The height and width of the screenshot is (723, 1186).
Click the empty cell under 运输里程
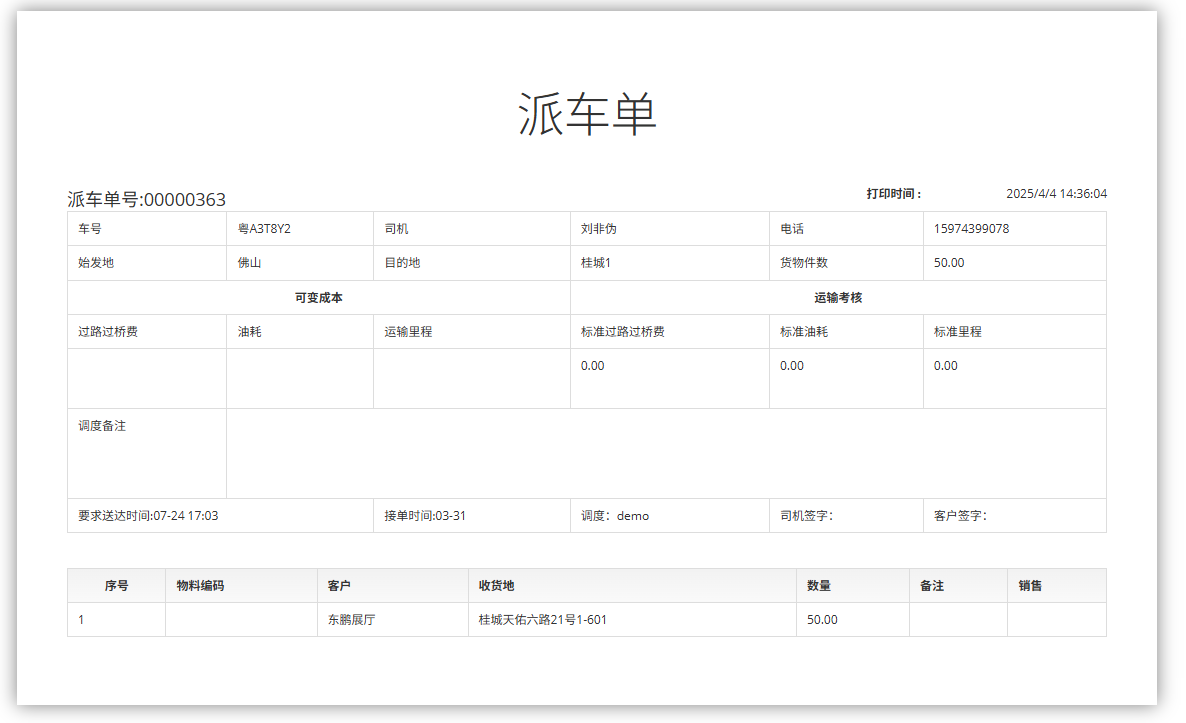tap(471, 378)
